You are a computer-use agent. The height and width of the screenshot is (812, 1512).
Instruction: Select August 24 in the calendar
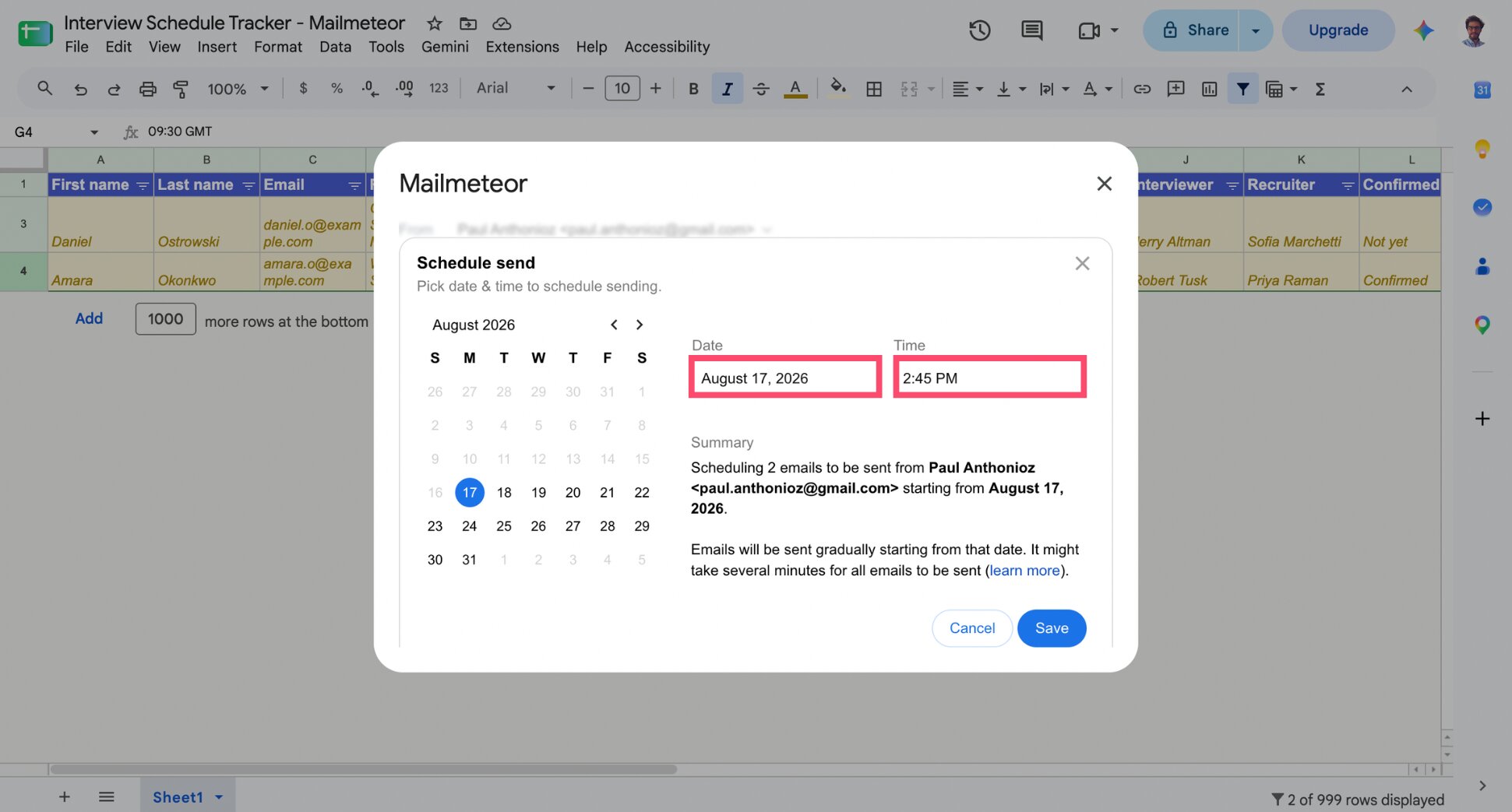[x=469, y=526]
